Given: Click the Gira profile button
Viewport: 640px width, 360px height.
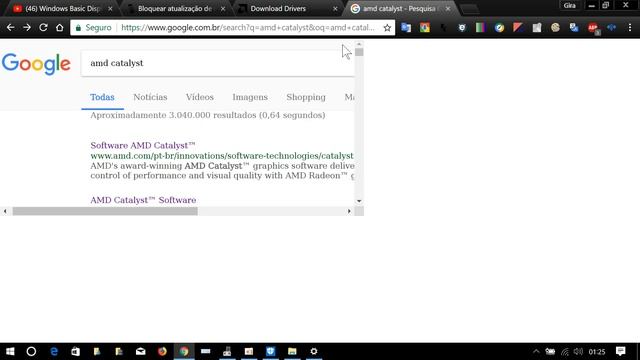Looking at the screenshot, I should [569, 5].
